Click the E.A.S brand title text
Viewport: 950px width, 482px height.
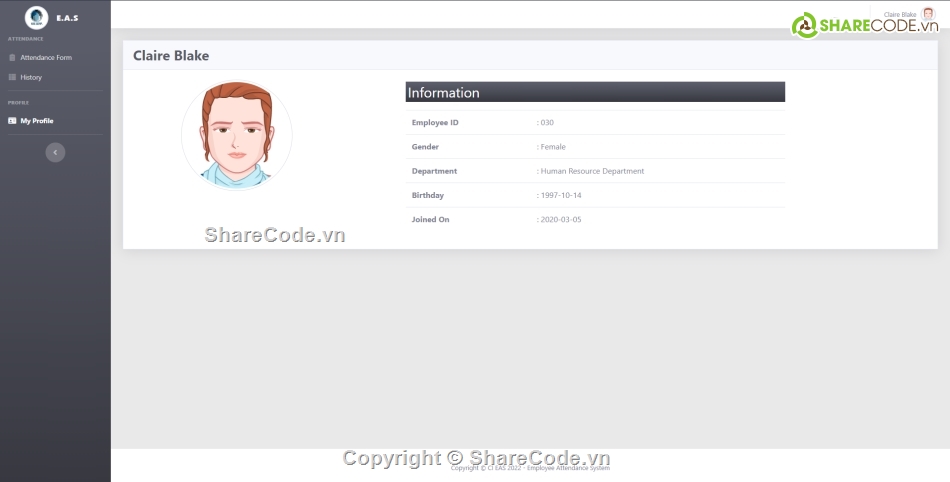(67, 18)
